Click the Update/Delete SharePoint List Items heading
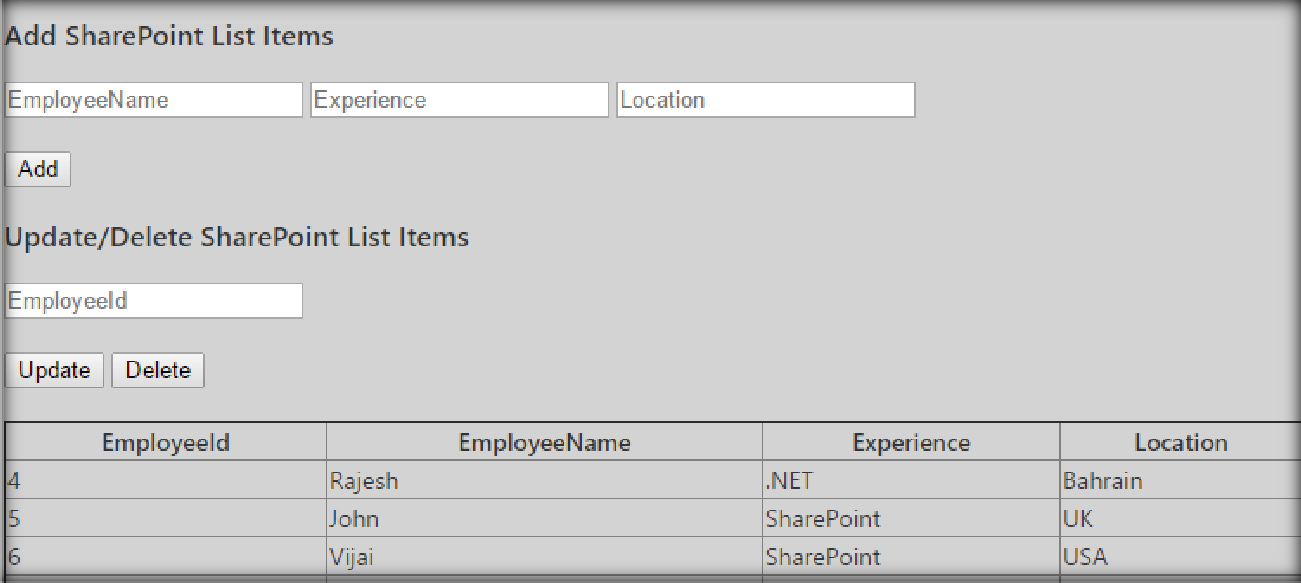The width and height of the screenshot is (1301, 583). coord(237,238)
